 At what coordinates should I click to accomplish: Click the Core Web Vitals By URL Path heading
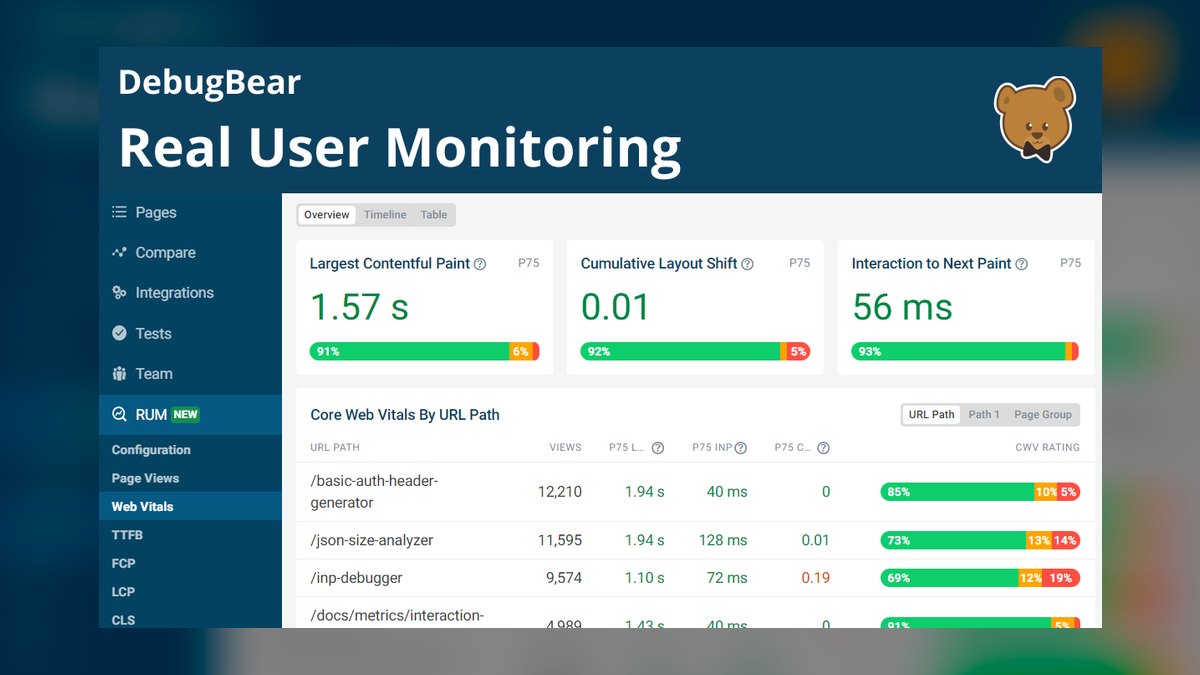click(405, 415)
